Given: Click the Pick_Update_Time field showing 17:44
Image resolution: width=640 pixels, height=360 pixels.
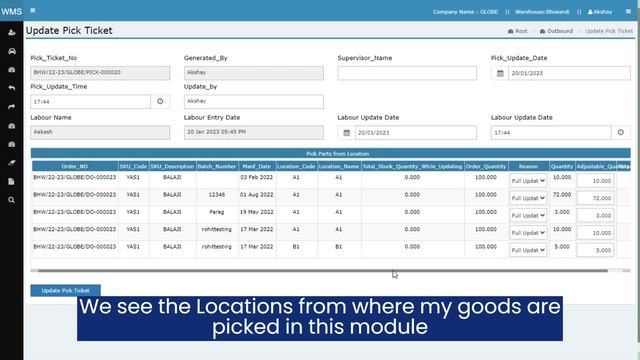Looking at the screenshot, I should coord(91,102).
